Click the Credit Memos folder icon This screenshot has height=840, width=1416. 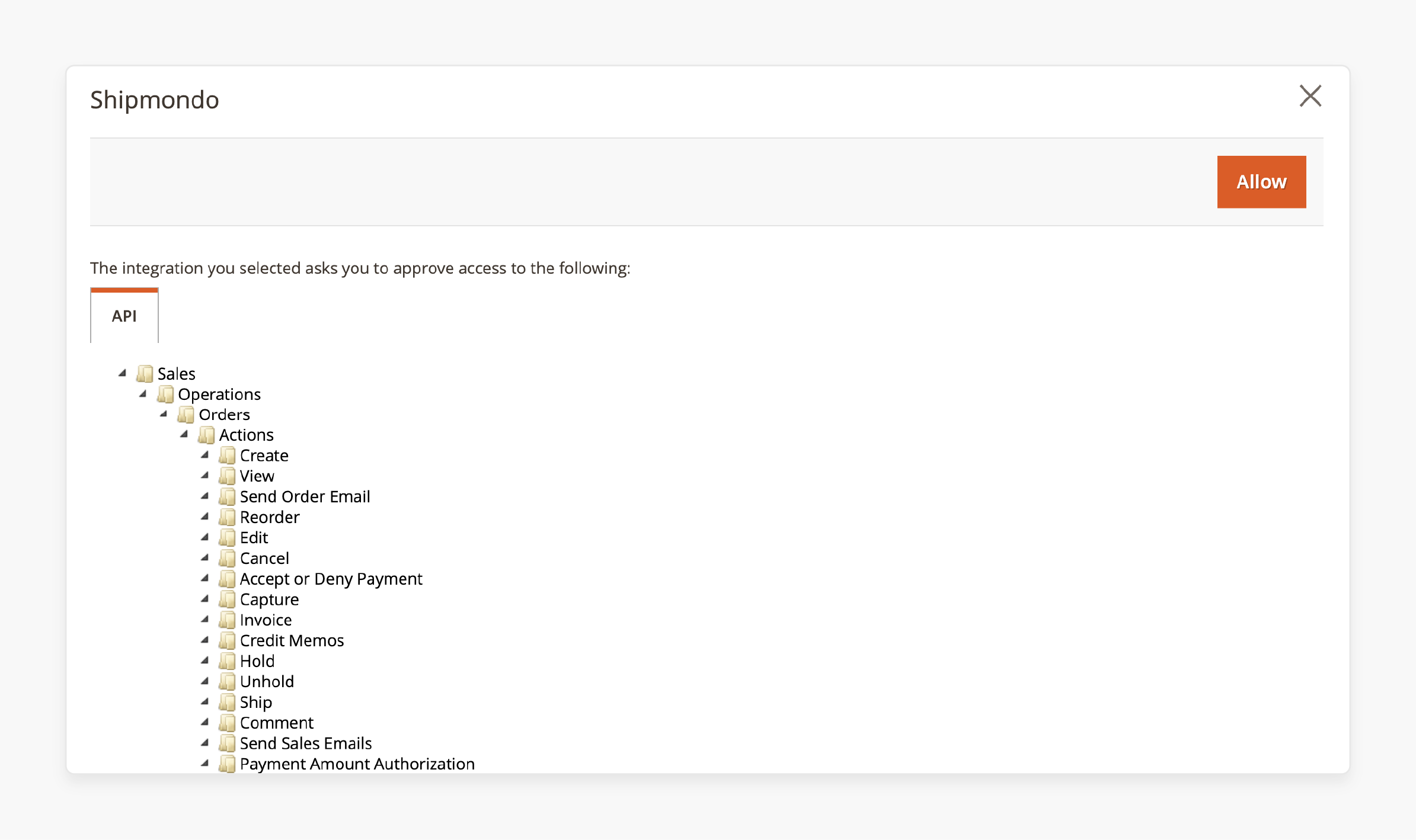coord(227,640)
